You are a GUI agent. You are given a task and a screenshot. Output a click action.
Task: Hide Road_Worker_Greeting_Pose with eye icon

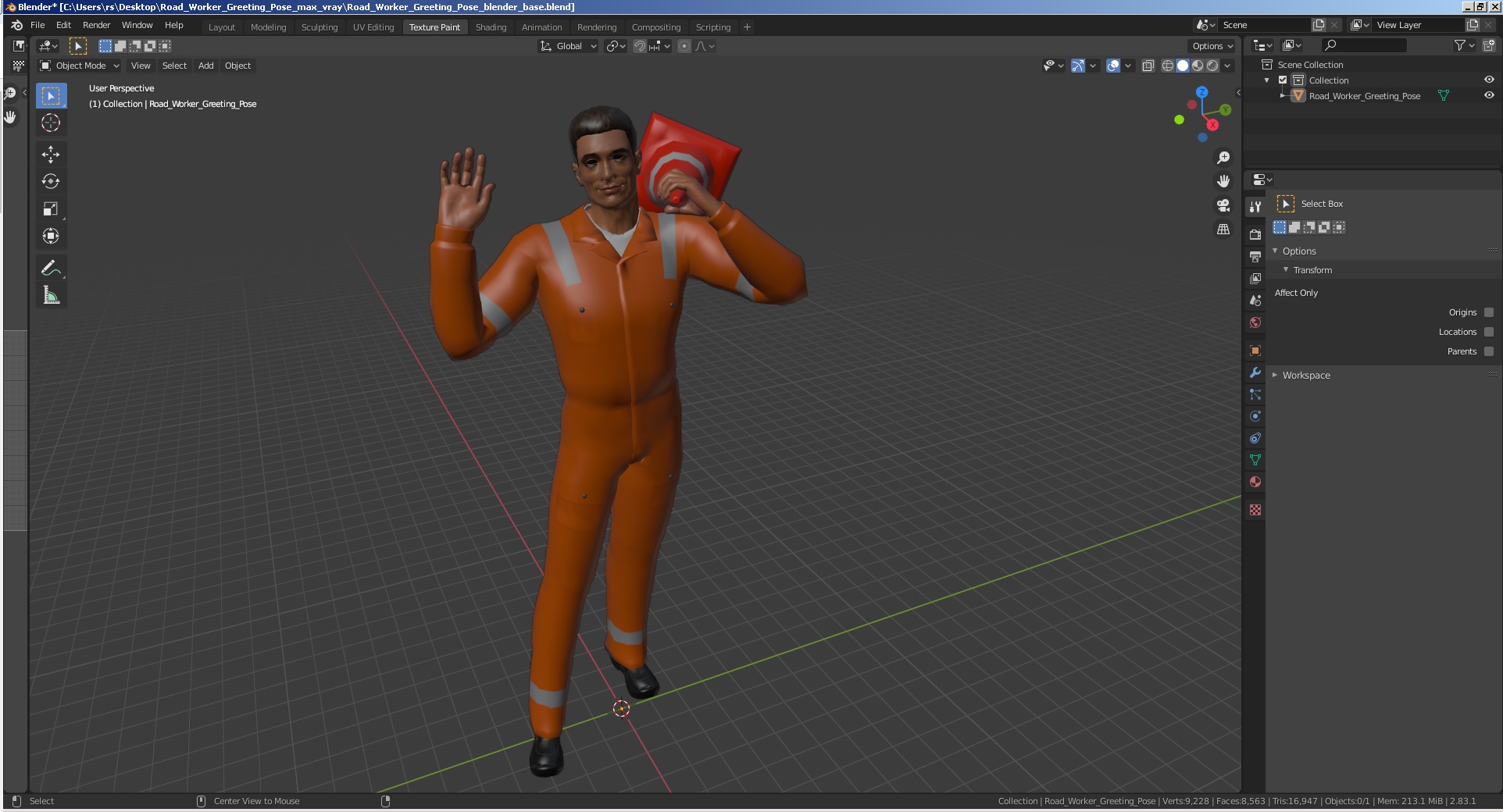1489,95
